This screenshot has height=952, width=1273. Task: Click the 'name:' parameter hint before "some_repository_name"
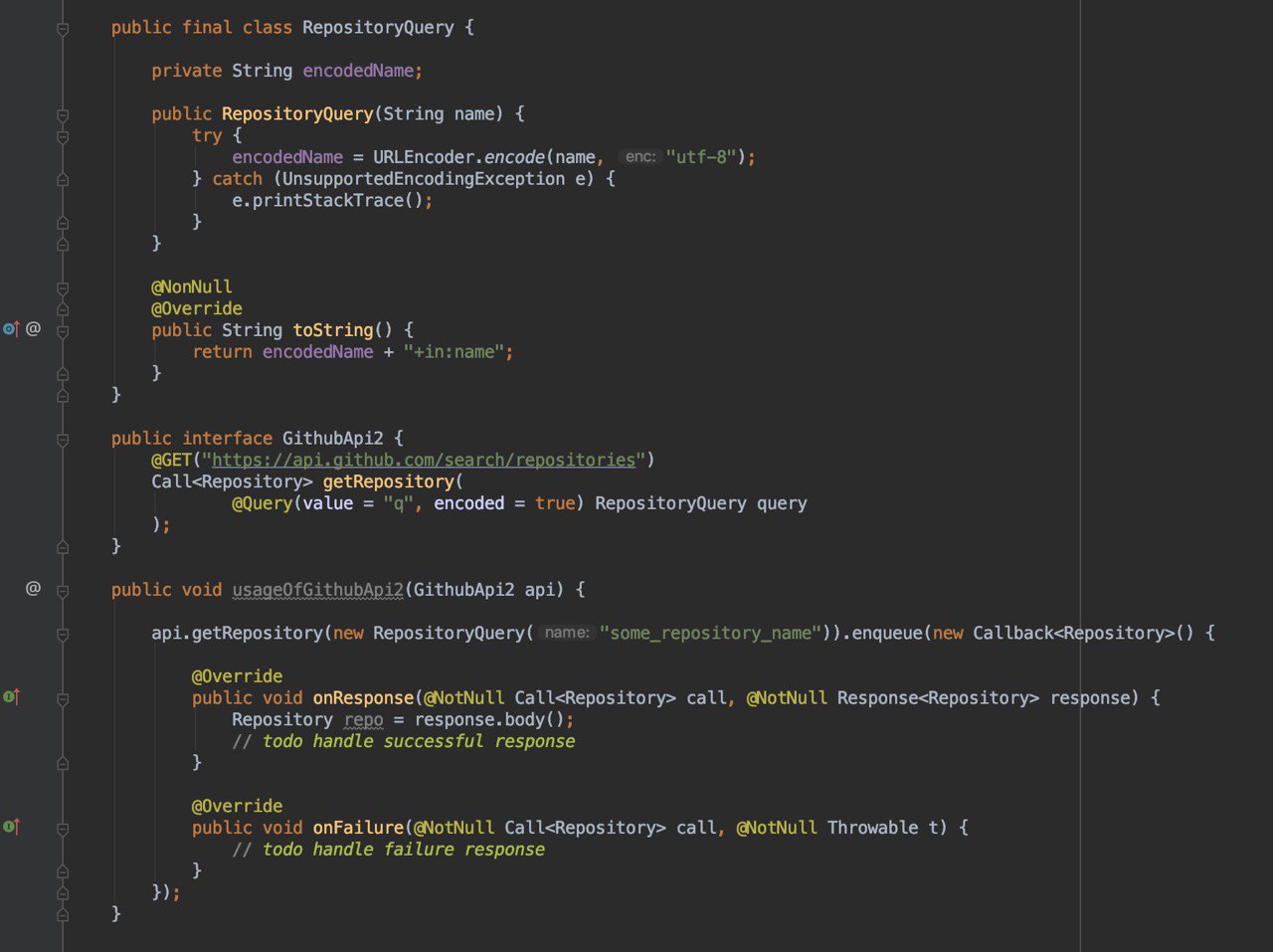click(567, 633)
